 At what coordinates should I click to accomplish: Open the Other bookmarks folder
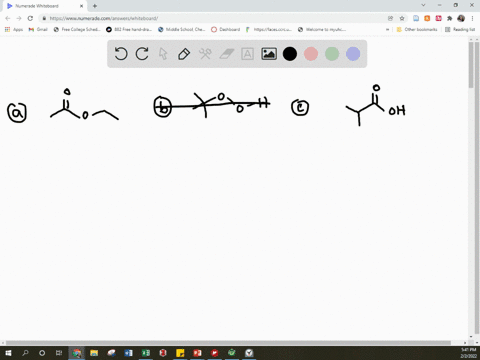tap(417, 29)
